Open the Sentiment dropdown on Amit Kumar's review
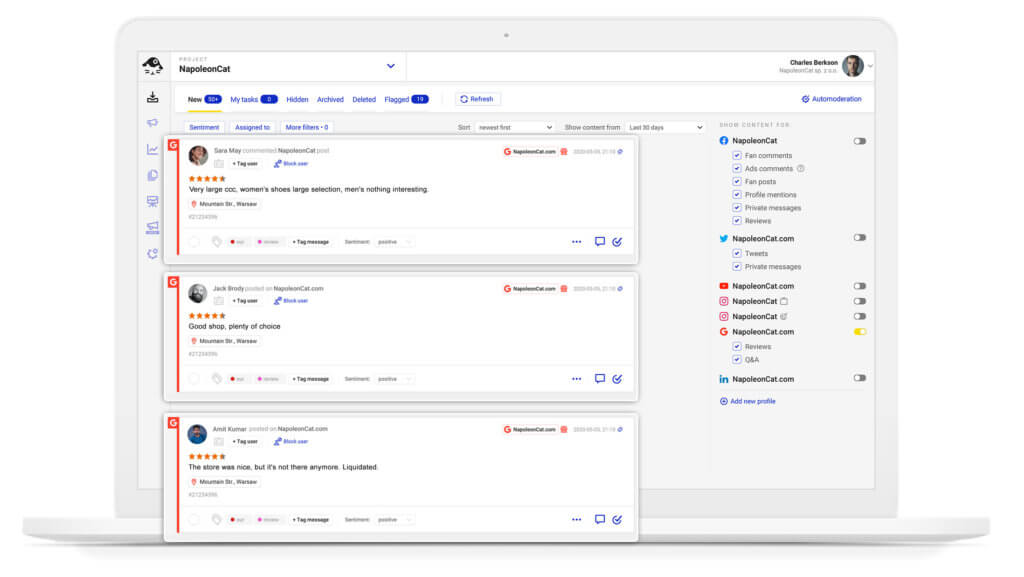 click(x=394, y=520)
